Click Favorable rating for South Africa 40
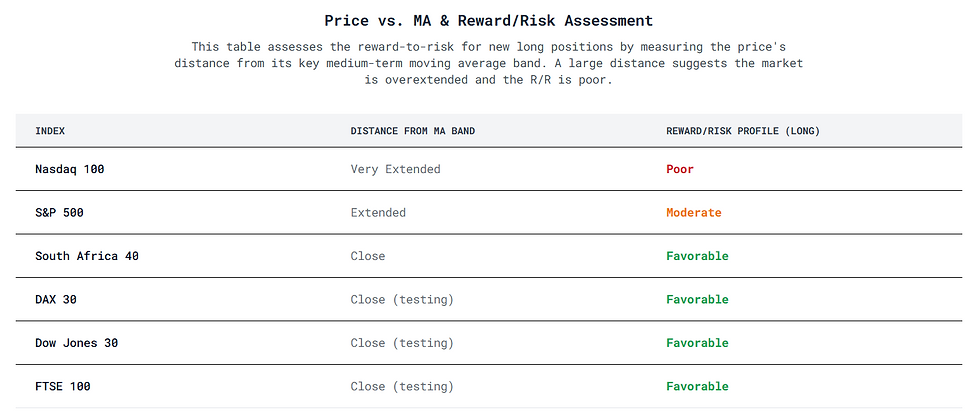 [698, 256]
